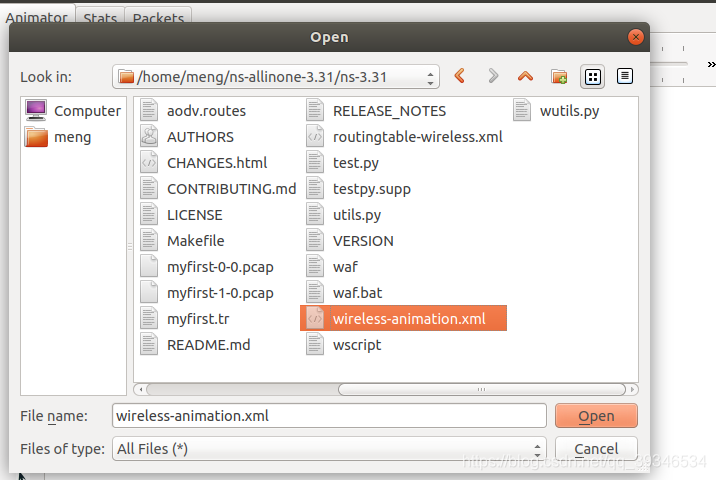
Task: Click the testpy.supp file icon
Action: pos(315,189)
